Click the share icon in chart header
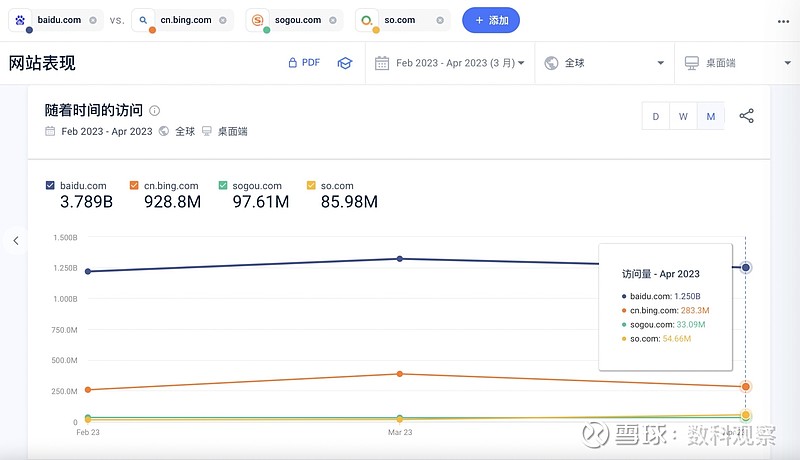This screenshot has height=460, width=800. [746, 116]
